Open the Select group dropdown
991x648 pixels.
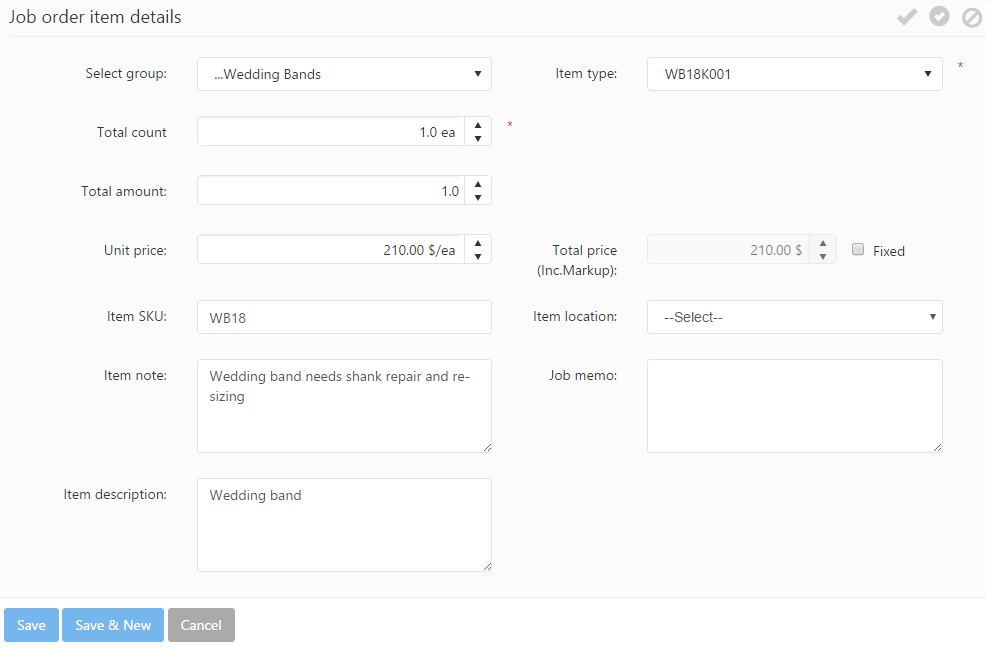coord(344,74)
